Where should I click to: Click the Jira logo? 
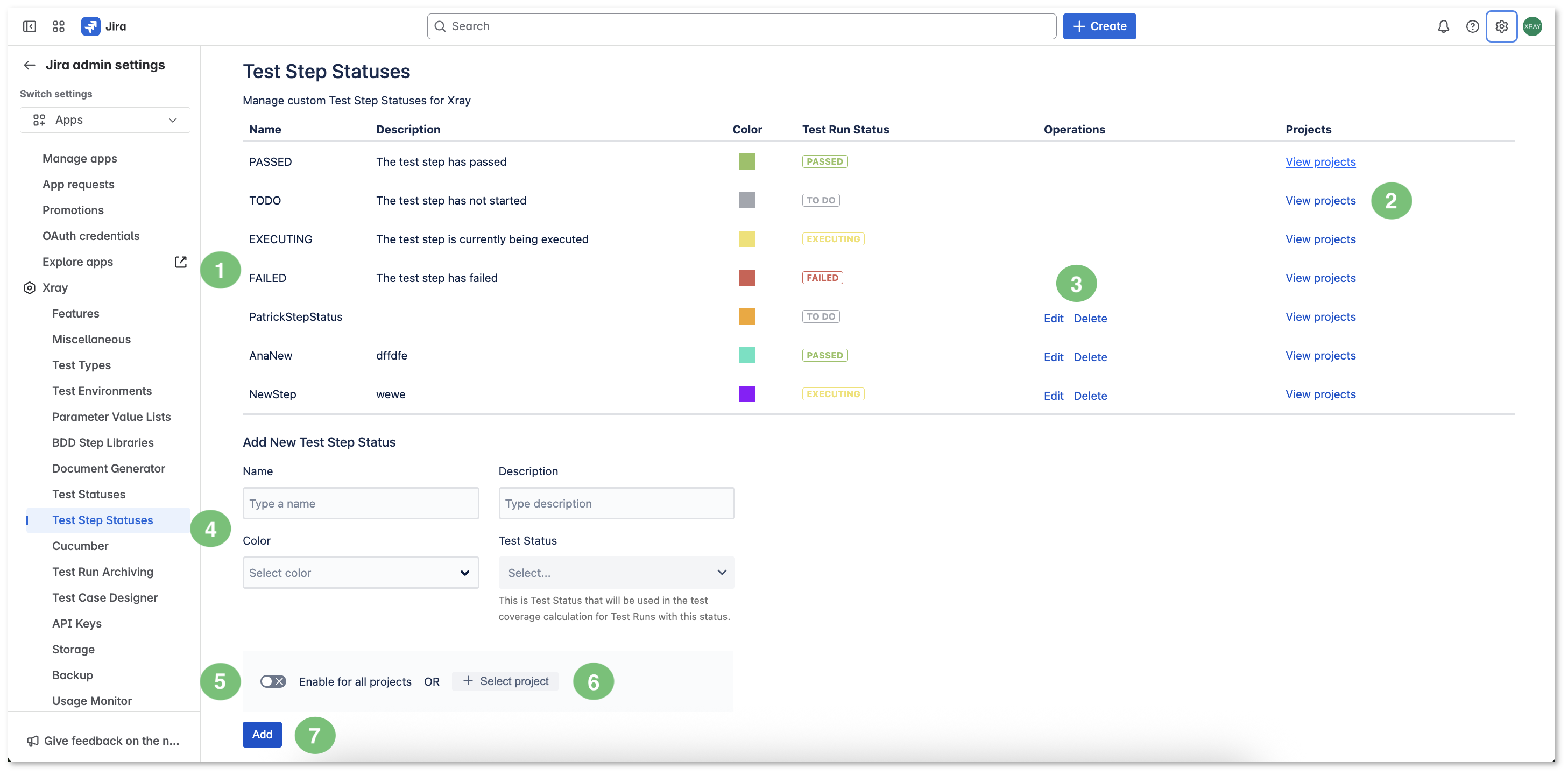(103, 26)
